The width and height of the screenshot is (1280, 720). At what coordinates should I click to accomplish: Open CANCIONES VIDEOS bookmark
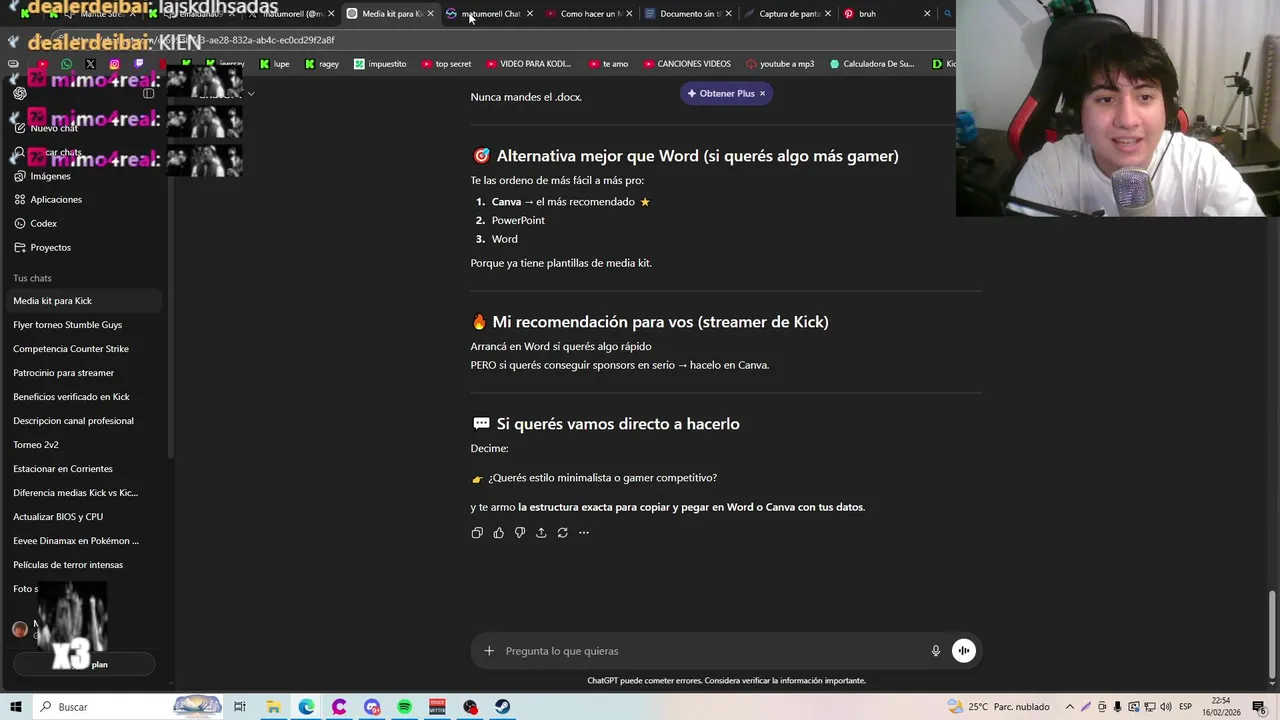click(686, 64)
